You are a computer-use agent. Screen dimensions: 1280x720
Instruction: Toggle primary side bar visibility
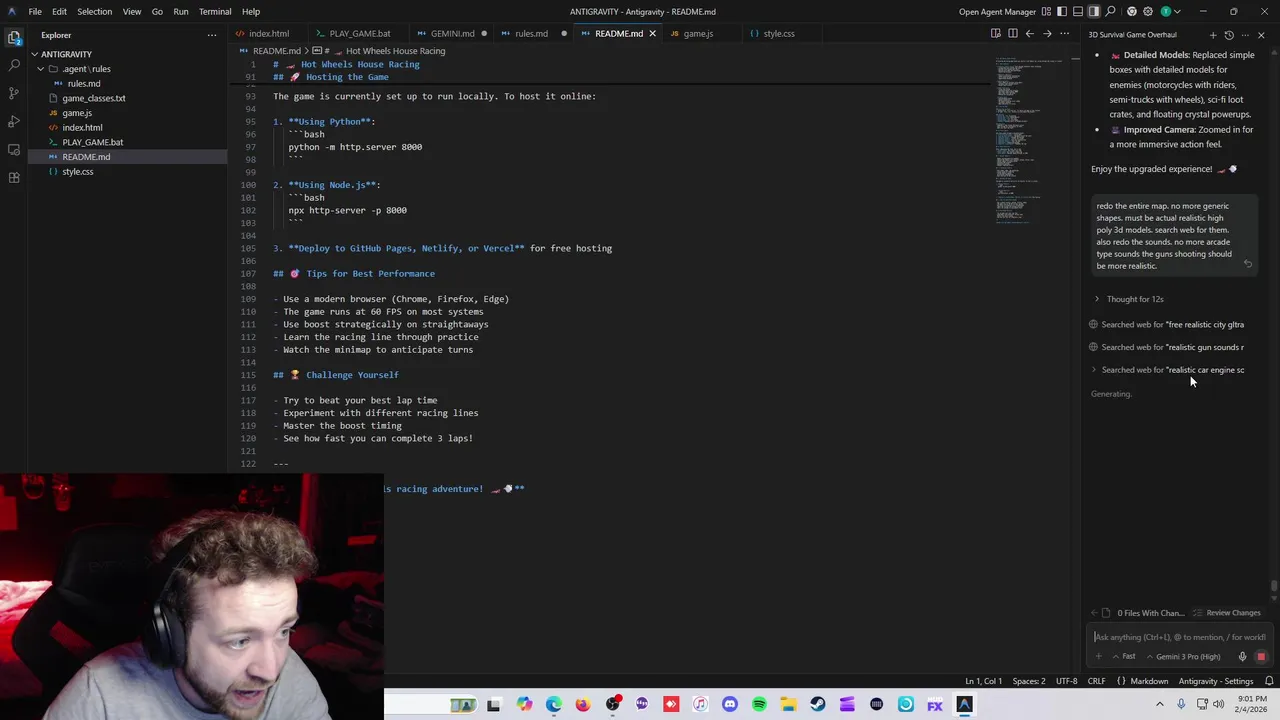tap(1062, 11)
